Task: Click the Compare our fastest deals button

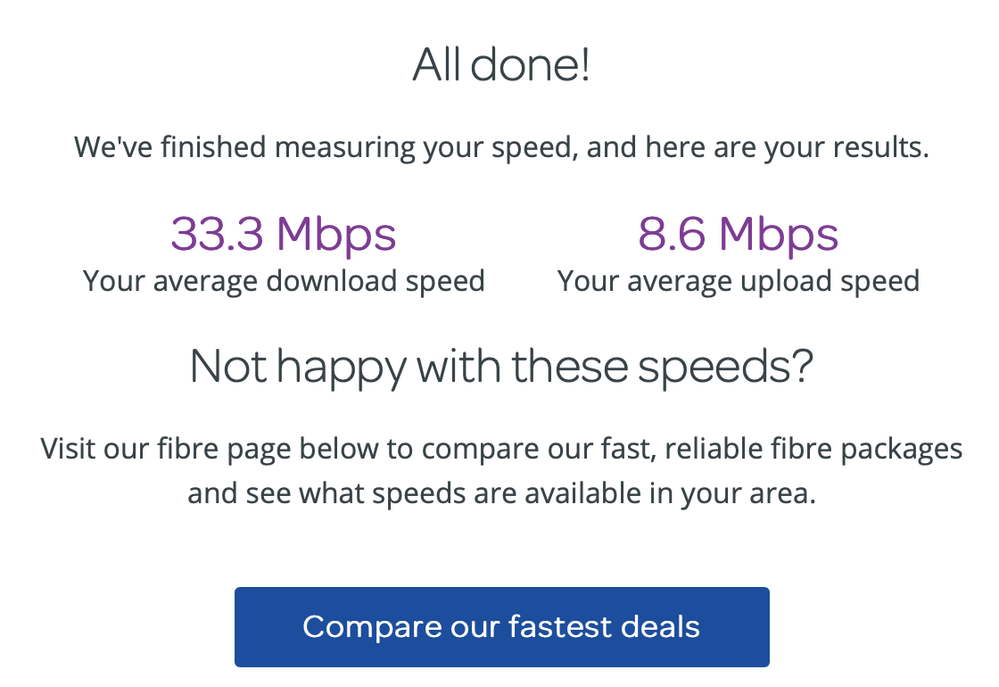Action: point(501,627)
